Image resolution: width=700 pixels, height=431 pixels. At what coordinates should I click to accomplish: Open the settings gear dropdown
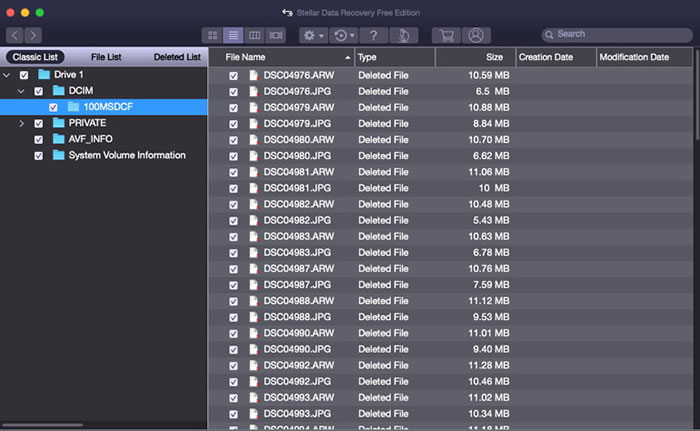(x=313, y=35)
